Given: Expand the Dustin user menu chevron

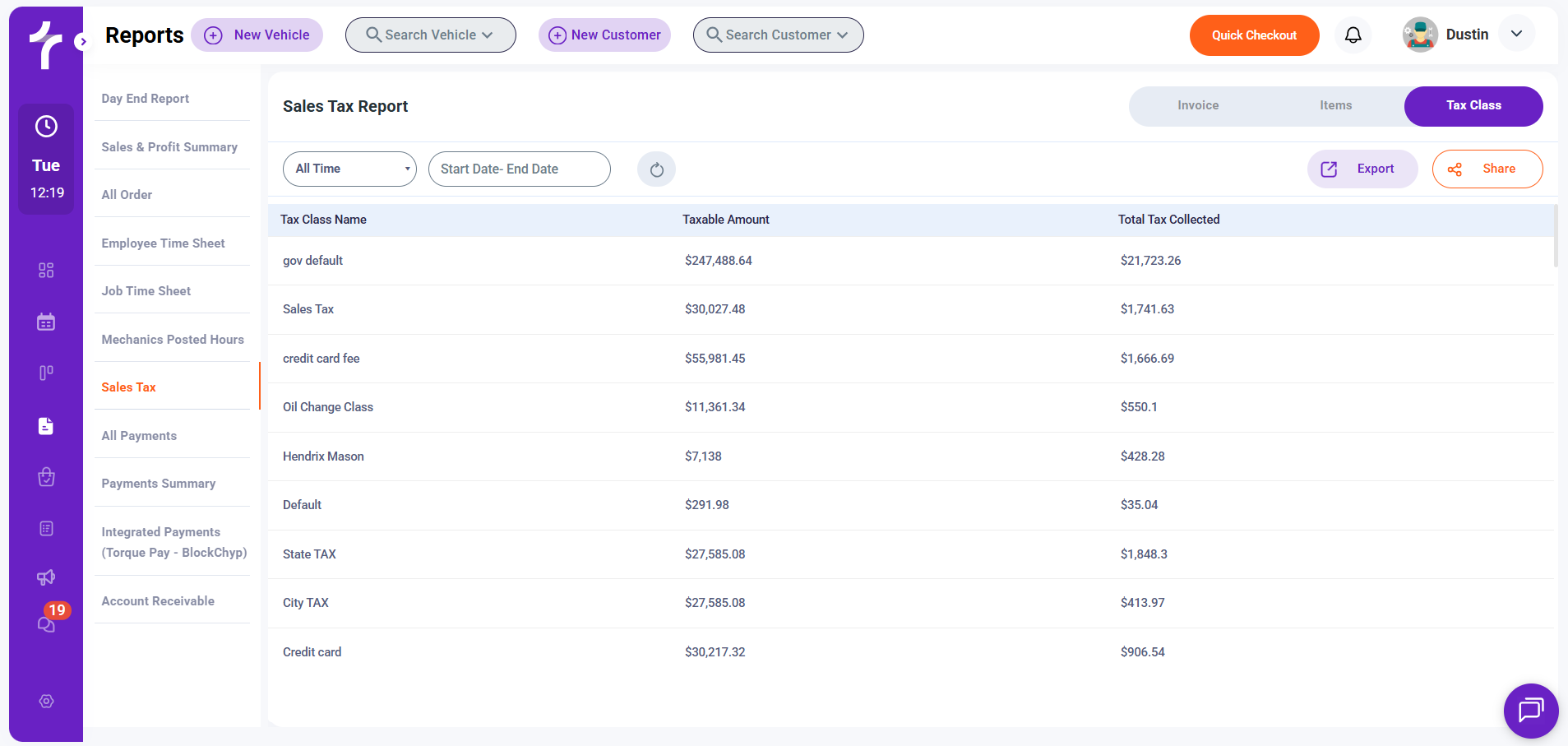Looking at the screenshot, I should [1516, 35].
